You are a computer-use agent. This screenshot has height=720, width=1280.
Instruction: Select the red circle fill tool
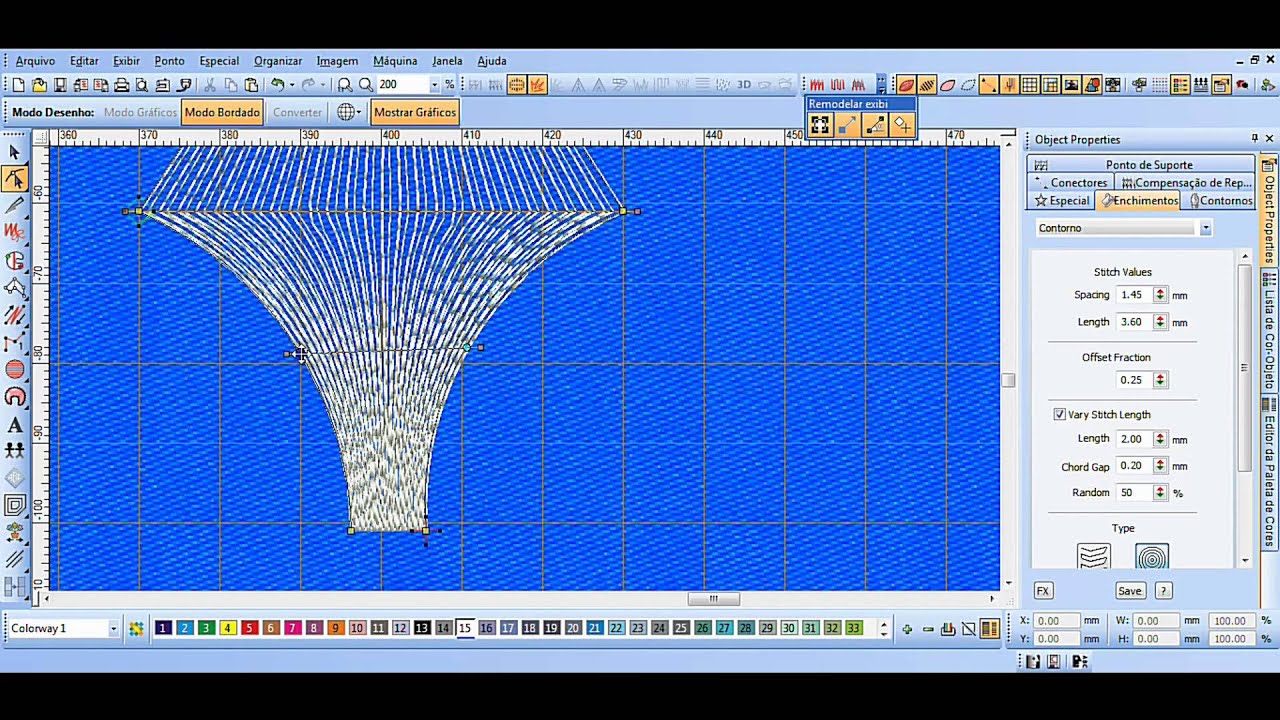point(15,370)
